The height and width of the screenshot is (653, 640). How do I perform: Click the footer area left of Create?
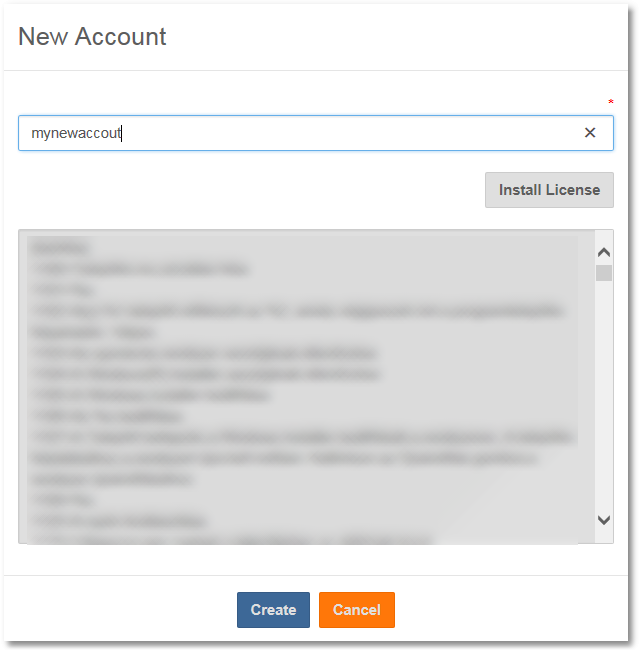[120, 610]
